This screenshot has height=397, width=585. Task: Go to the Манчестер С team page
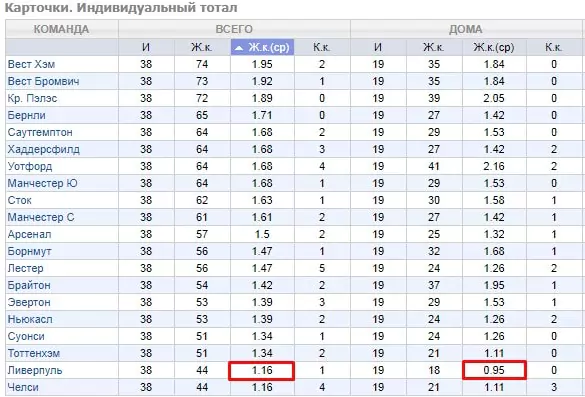41,217
